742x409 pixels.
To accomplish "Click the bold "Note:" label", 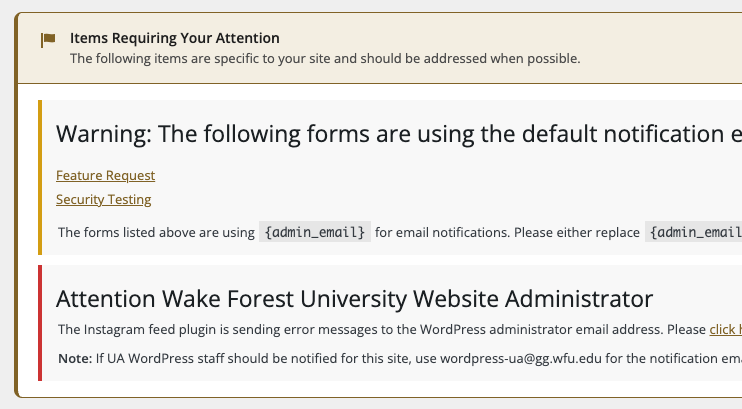I will point(75,356).
